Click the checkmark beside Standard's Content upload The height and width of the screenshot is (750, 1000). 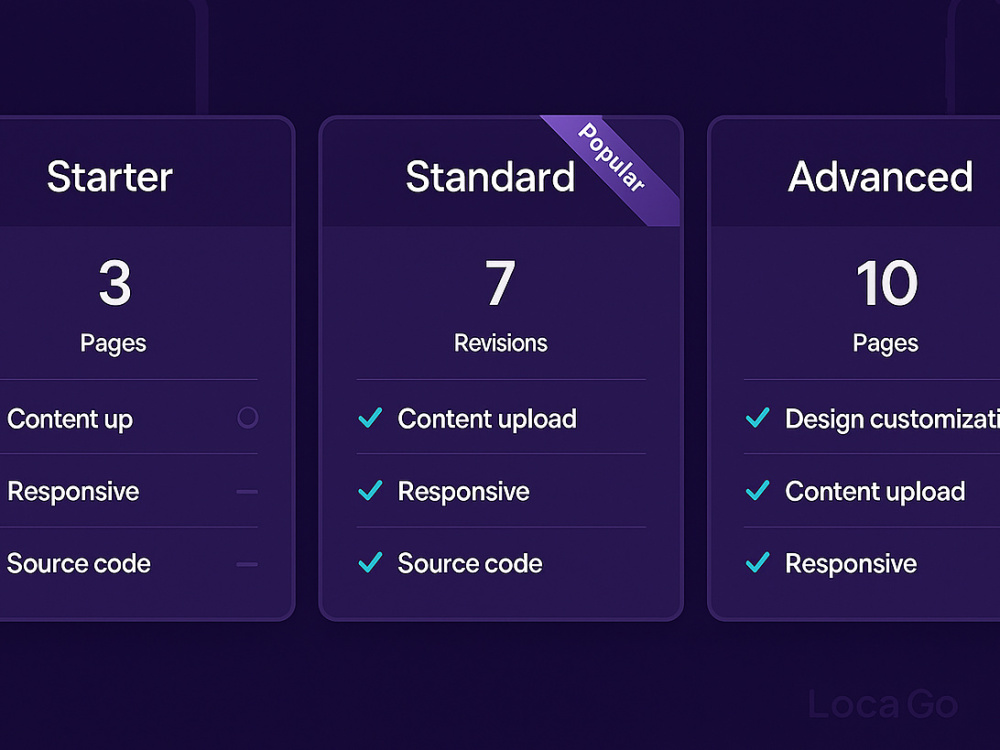coord(370,418)
